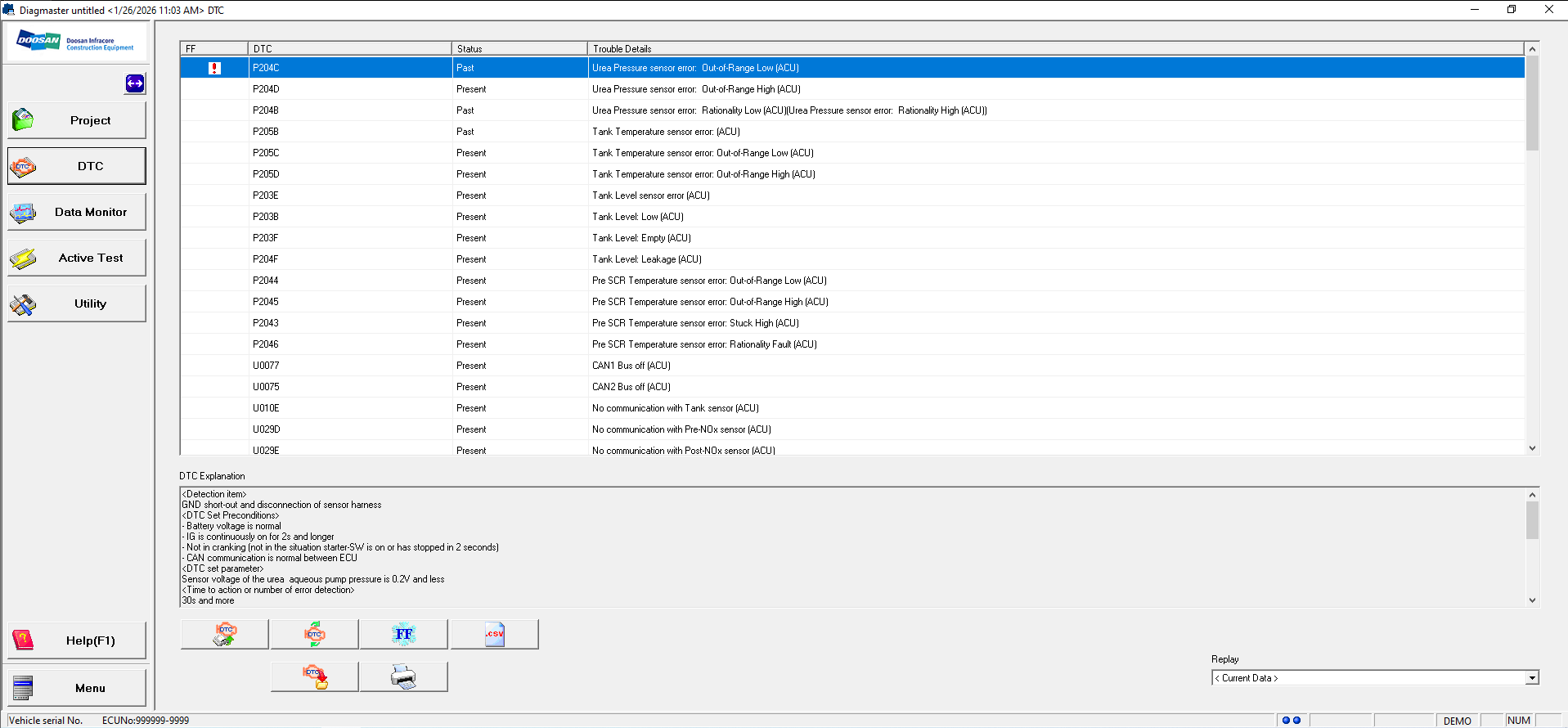Switch to the Active Test section
Viewport: 1568px width, 728px height.
(x=77, y=258)
